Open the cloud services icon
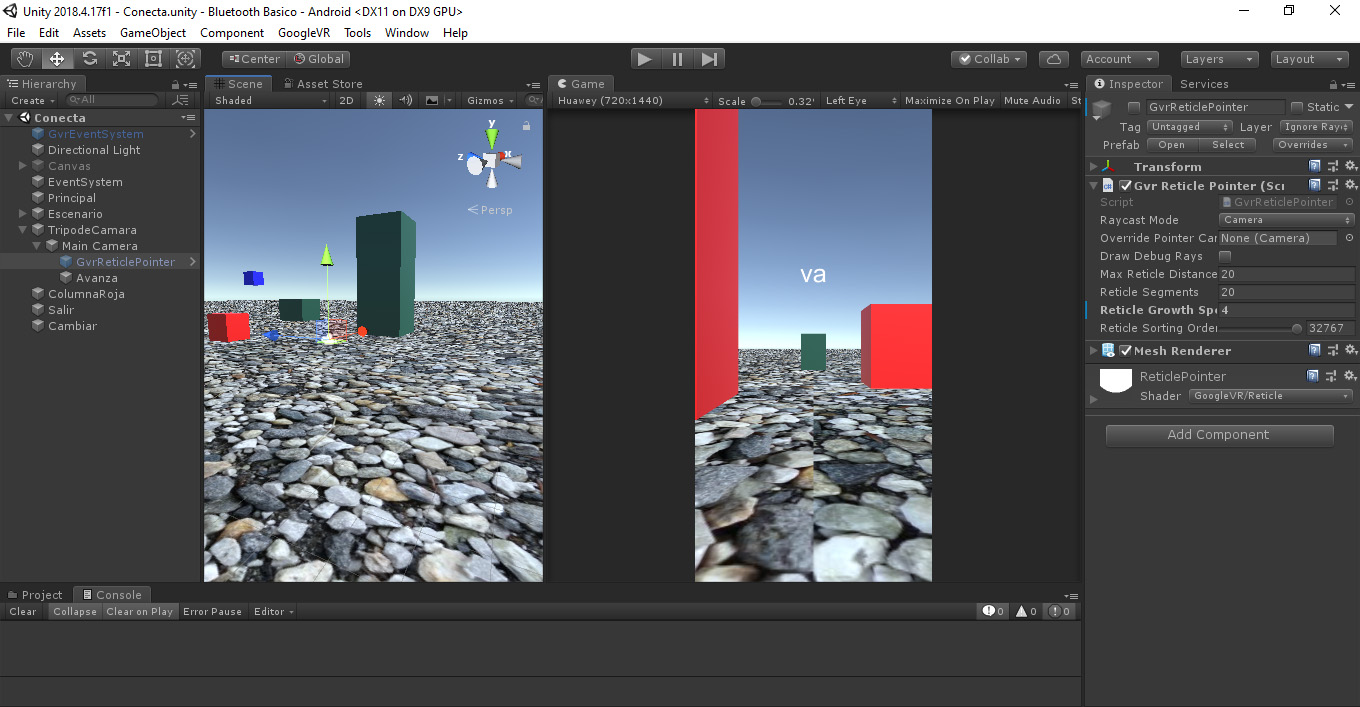1360x707 pixels. coord(1054,59)
